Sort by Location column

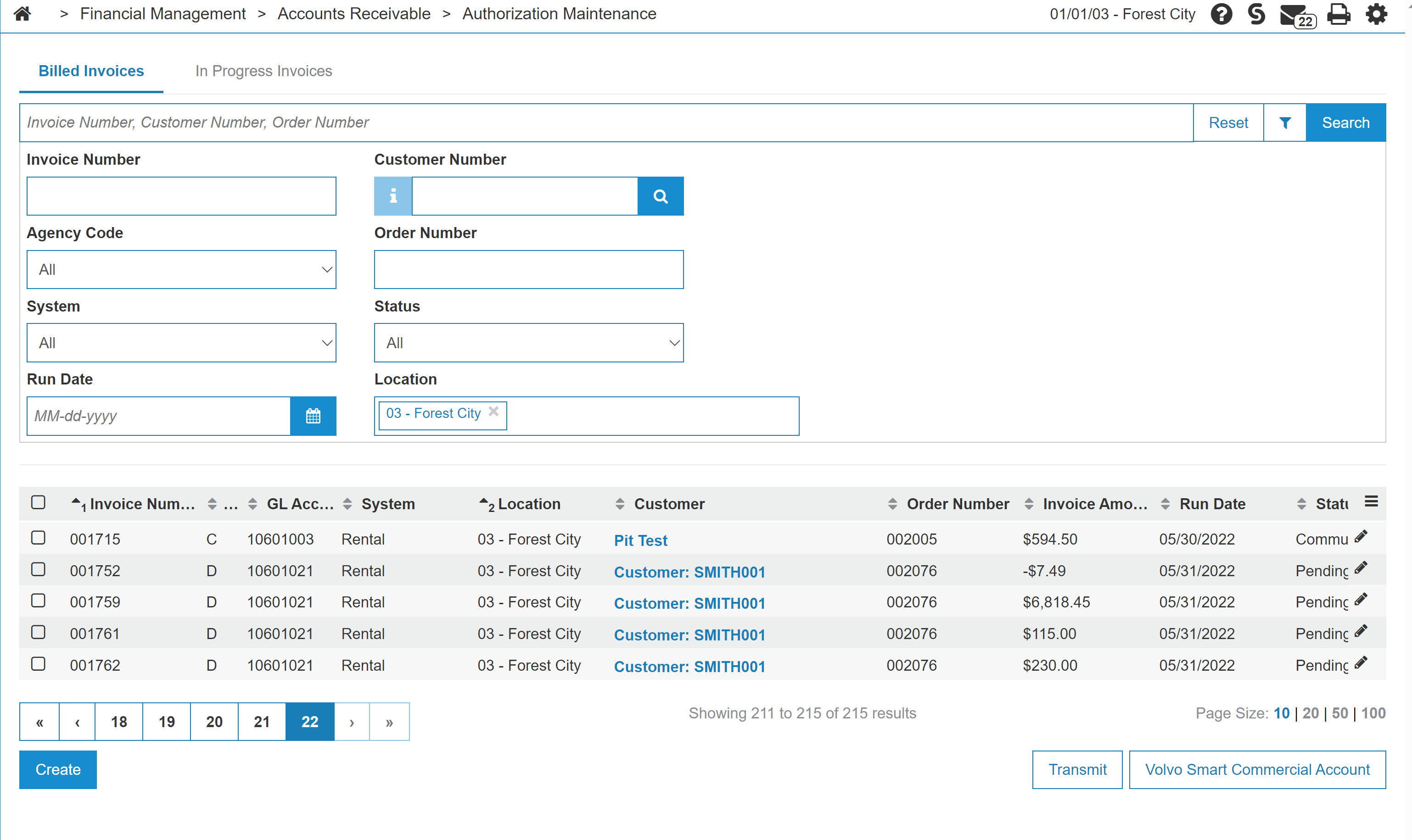coord(520,504)
